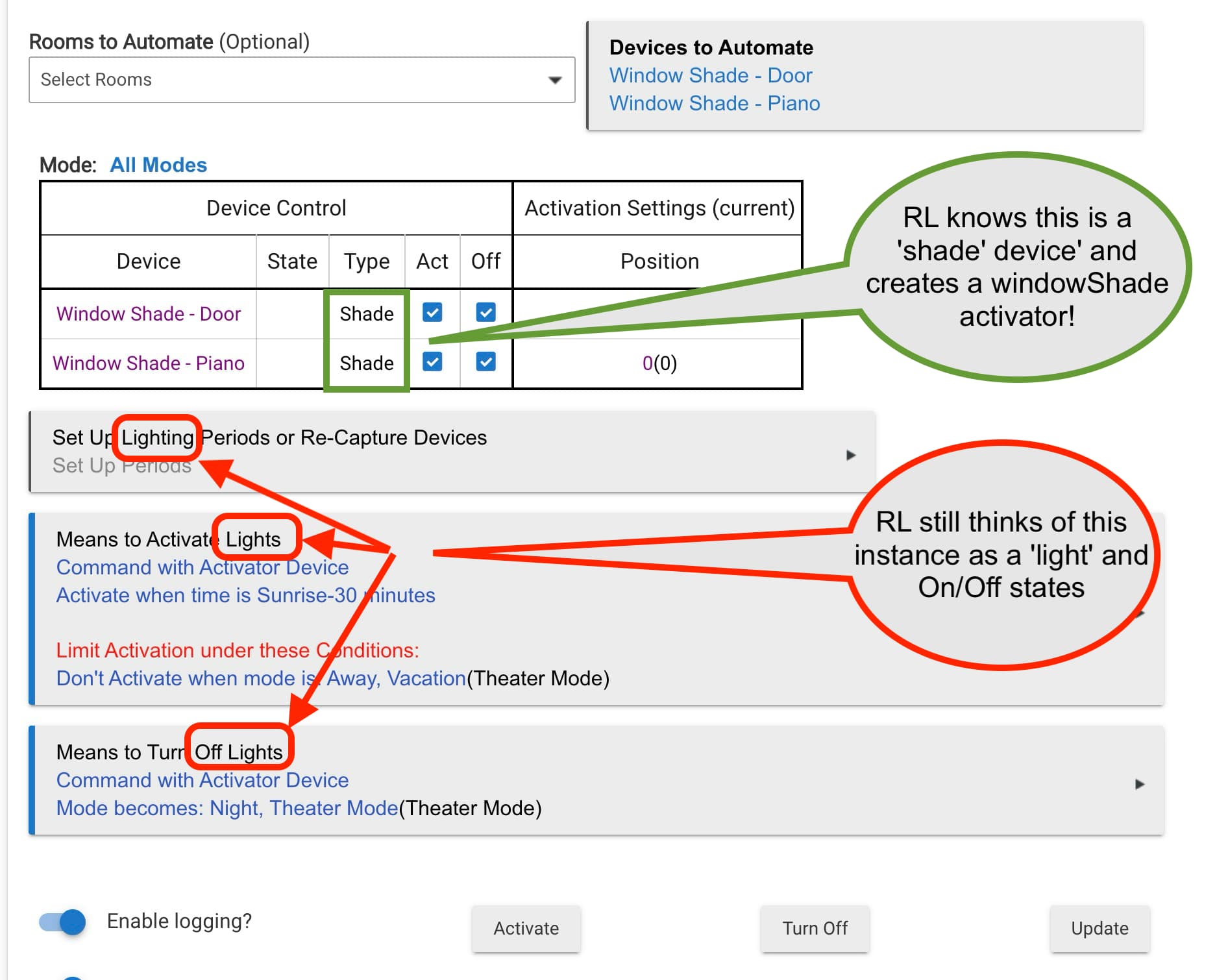Click the State column header

[292, 261]
